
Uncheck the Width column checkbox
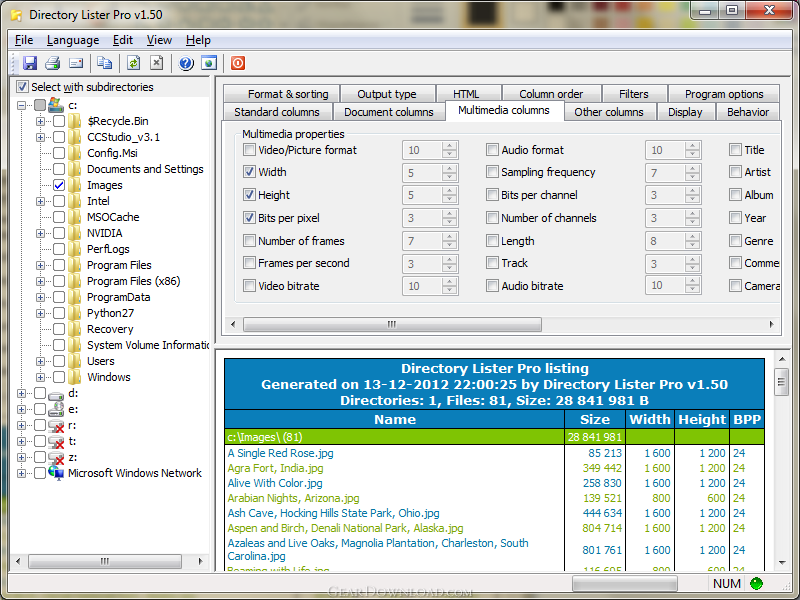(249, 172)
